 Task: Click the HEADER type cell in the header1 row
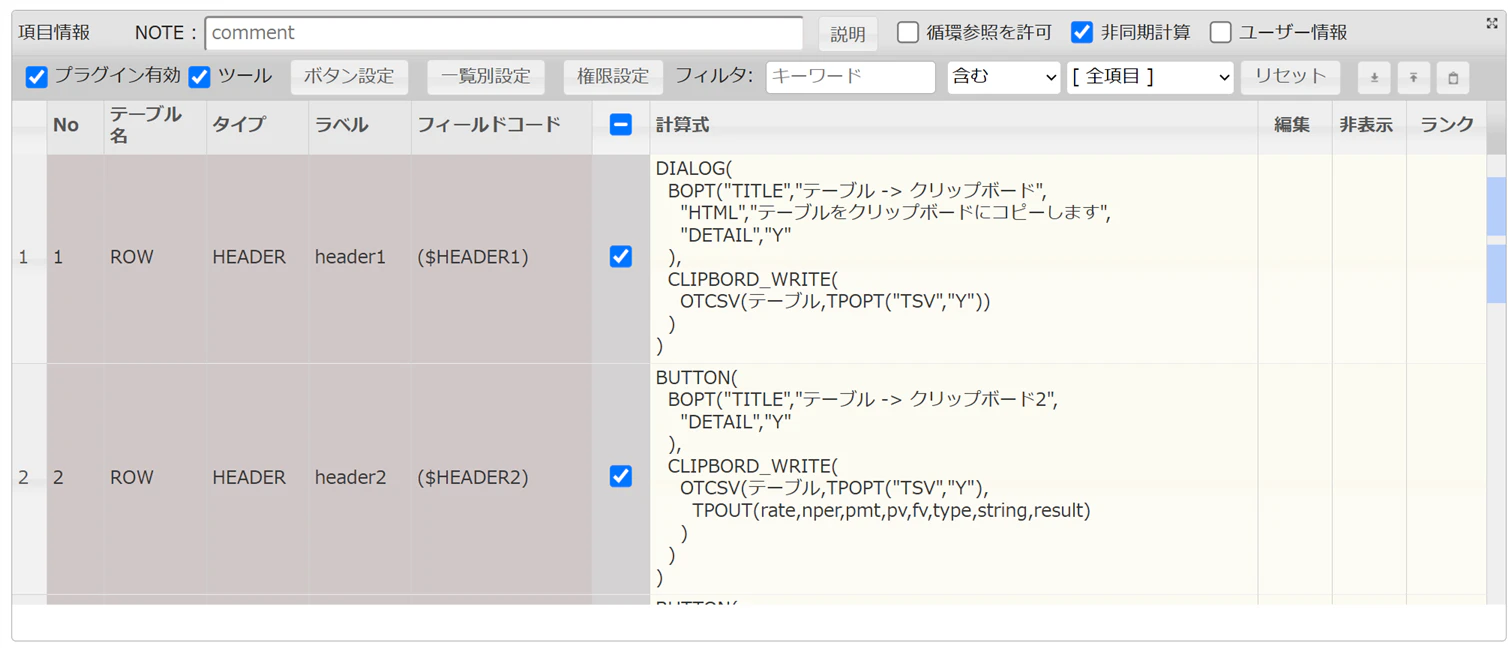coord(257,258)
